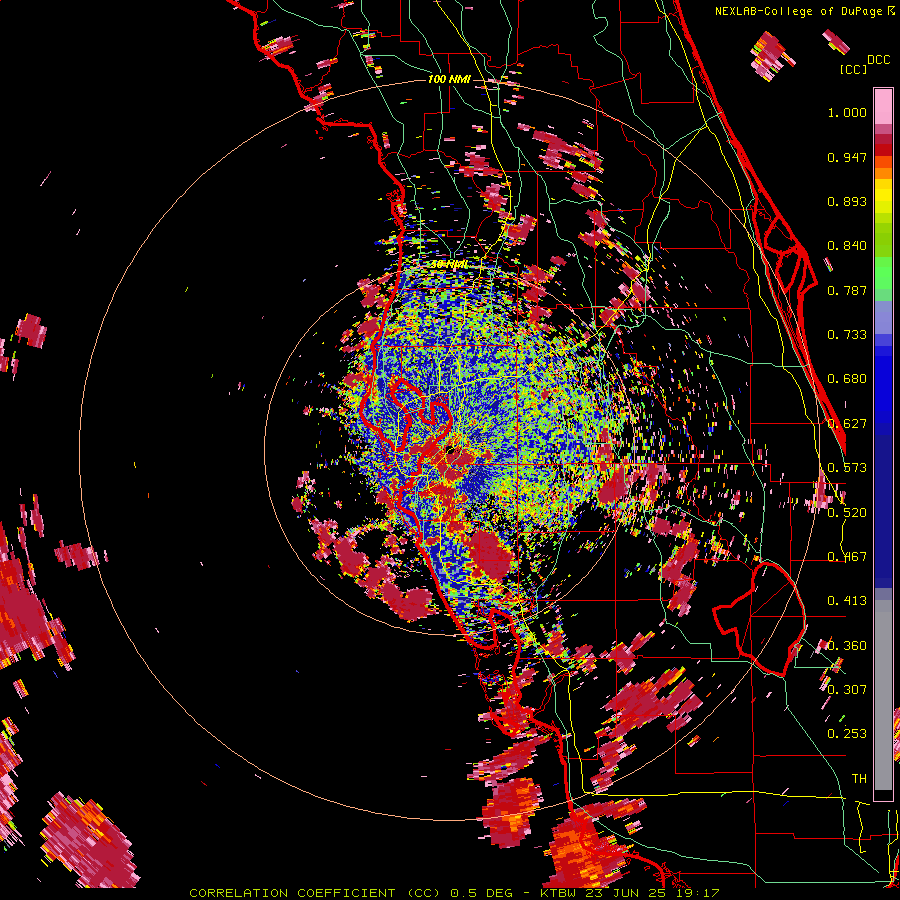Click the 0.787 legend value
Screen dimensions: 900x900
point(847,290)
